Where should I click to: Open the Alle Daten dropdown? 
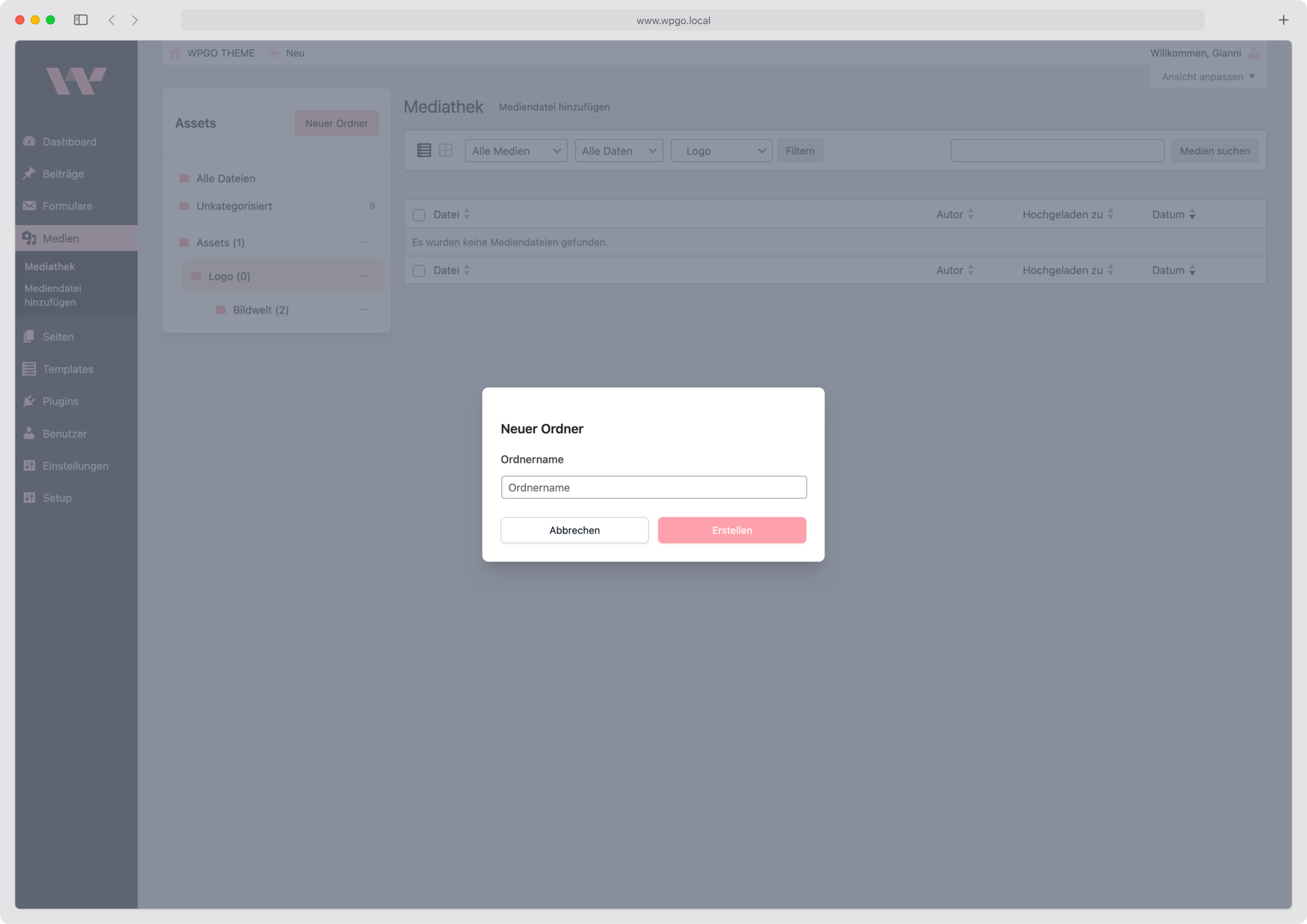point(618,150)
